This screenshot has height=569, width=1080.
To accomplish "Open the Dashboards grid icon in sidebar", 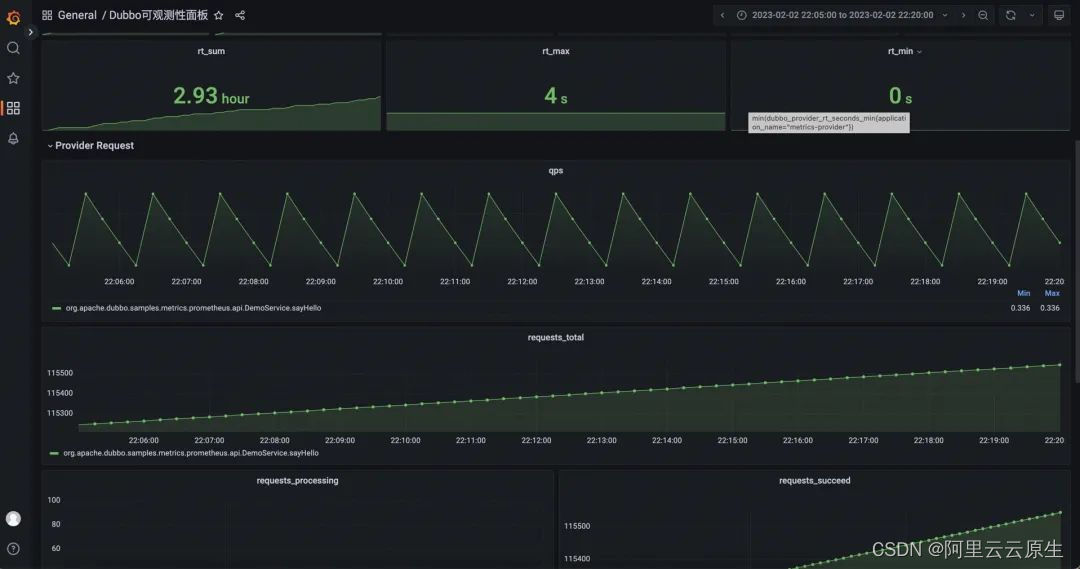I will 13,108.
